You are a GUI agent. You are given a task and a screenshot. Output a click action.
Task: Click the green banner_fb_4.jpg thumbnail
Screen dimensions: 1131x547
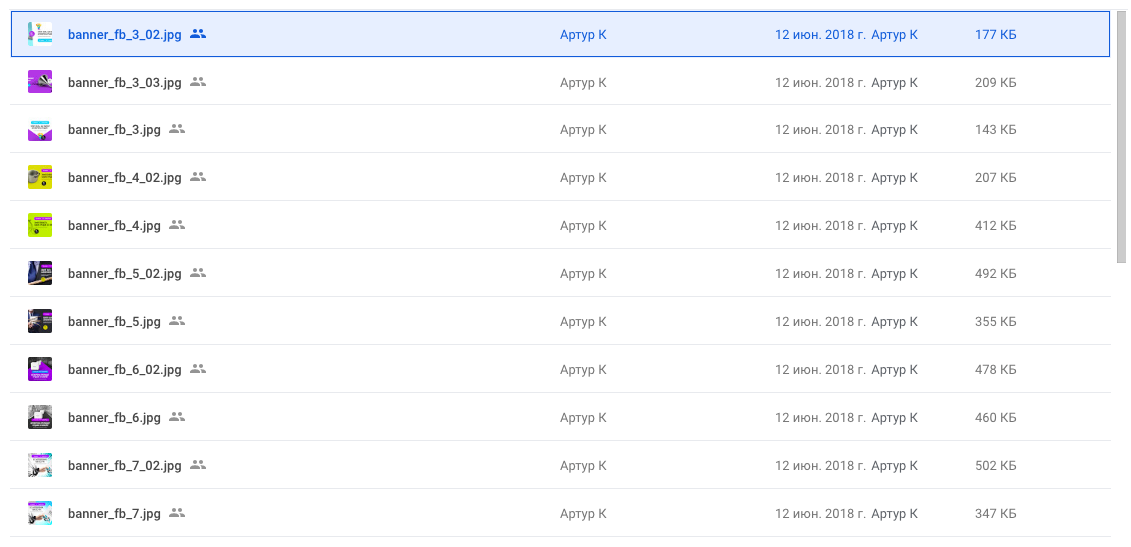[x=40, y=225]
